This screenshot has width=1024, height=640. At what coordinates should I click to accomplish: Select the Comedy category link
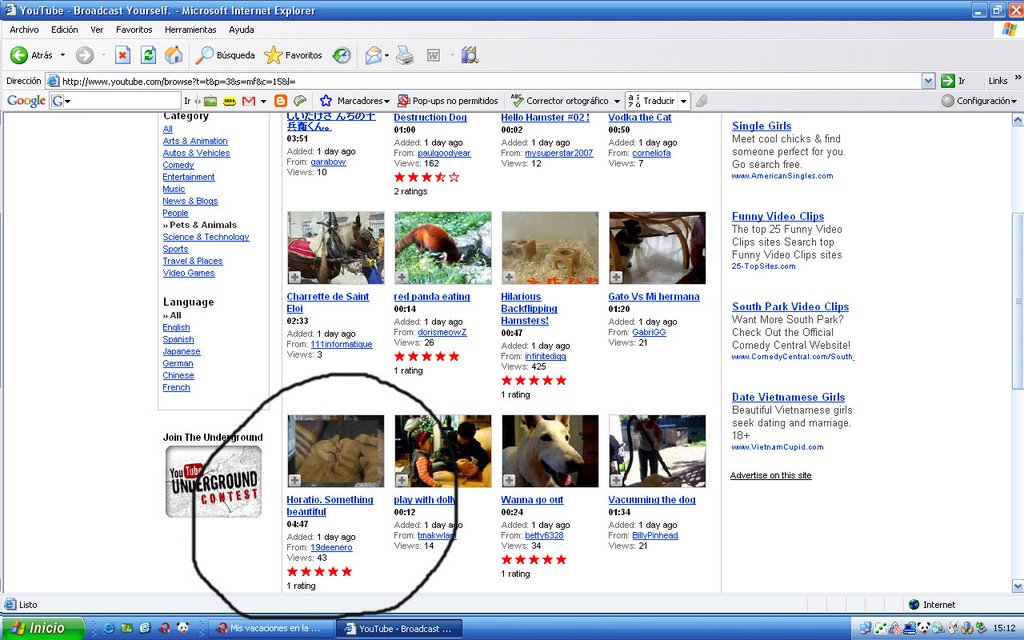point(178,165)
